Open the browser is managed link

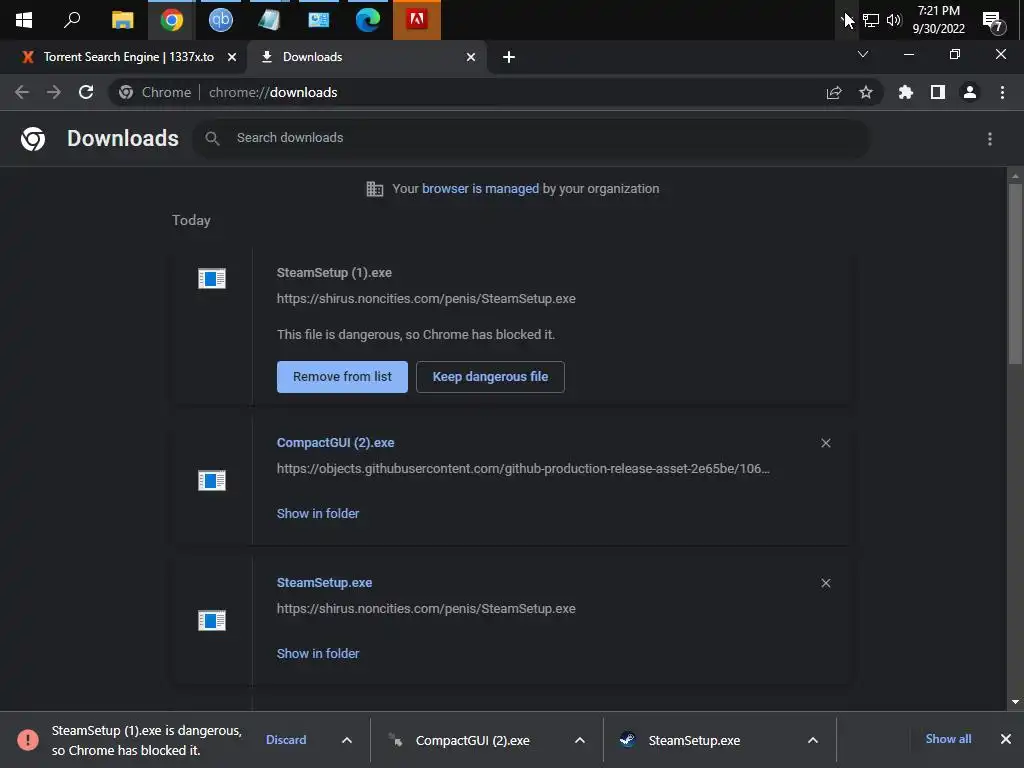(480, 189)
